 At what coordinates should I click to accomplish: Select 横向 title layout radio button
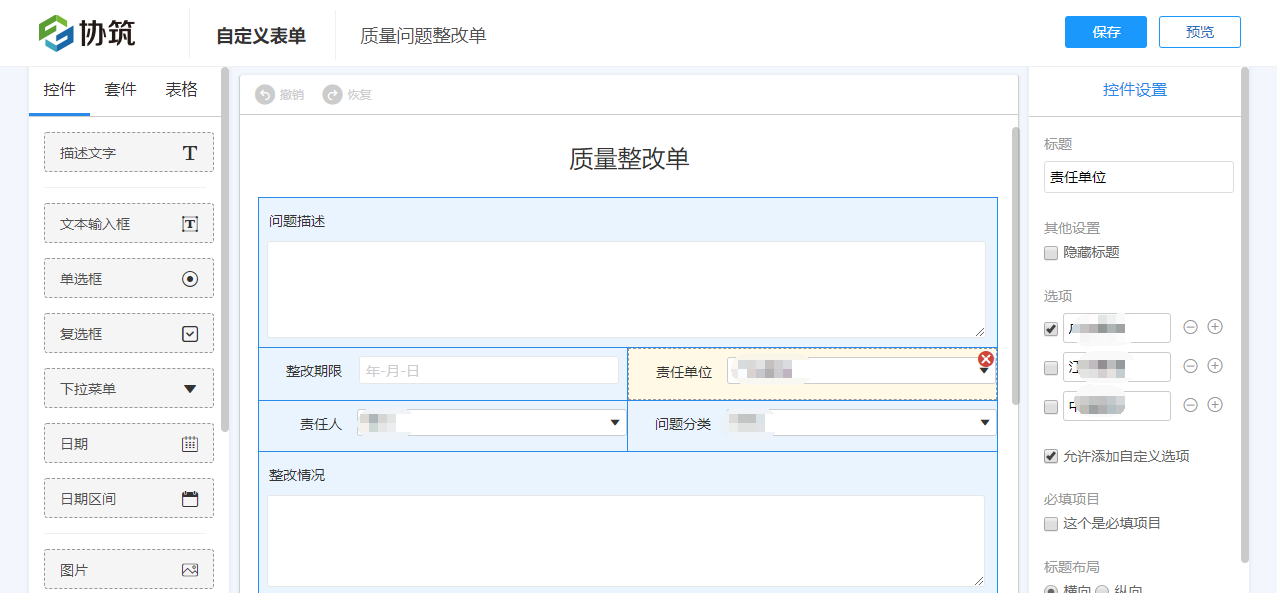(1051, 590)
